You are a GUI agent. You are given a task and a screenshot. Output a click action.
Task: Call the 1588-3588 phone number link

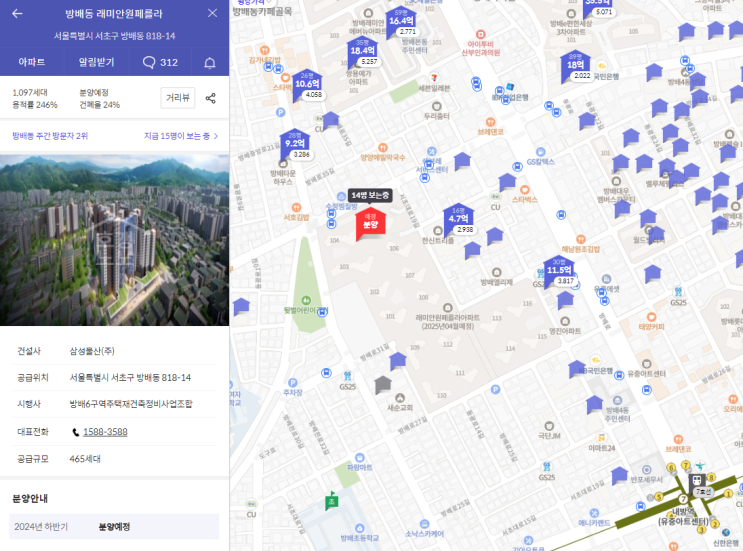click(105, 432)
